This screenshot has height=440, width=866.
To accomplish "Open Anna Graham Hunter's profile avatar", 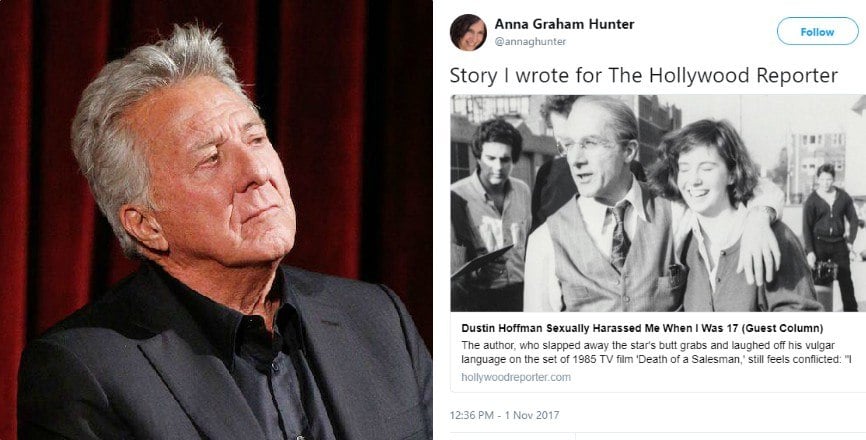I will tap(468, 33).
